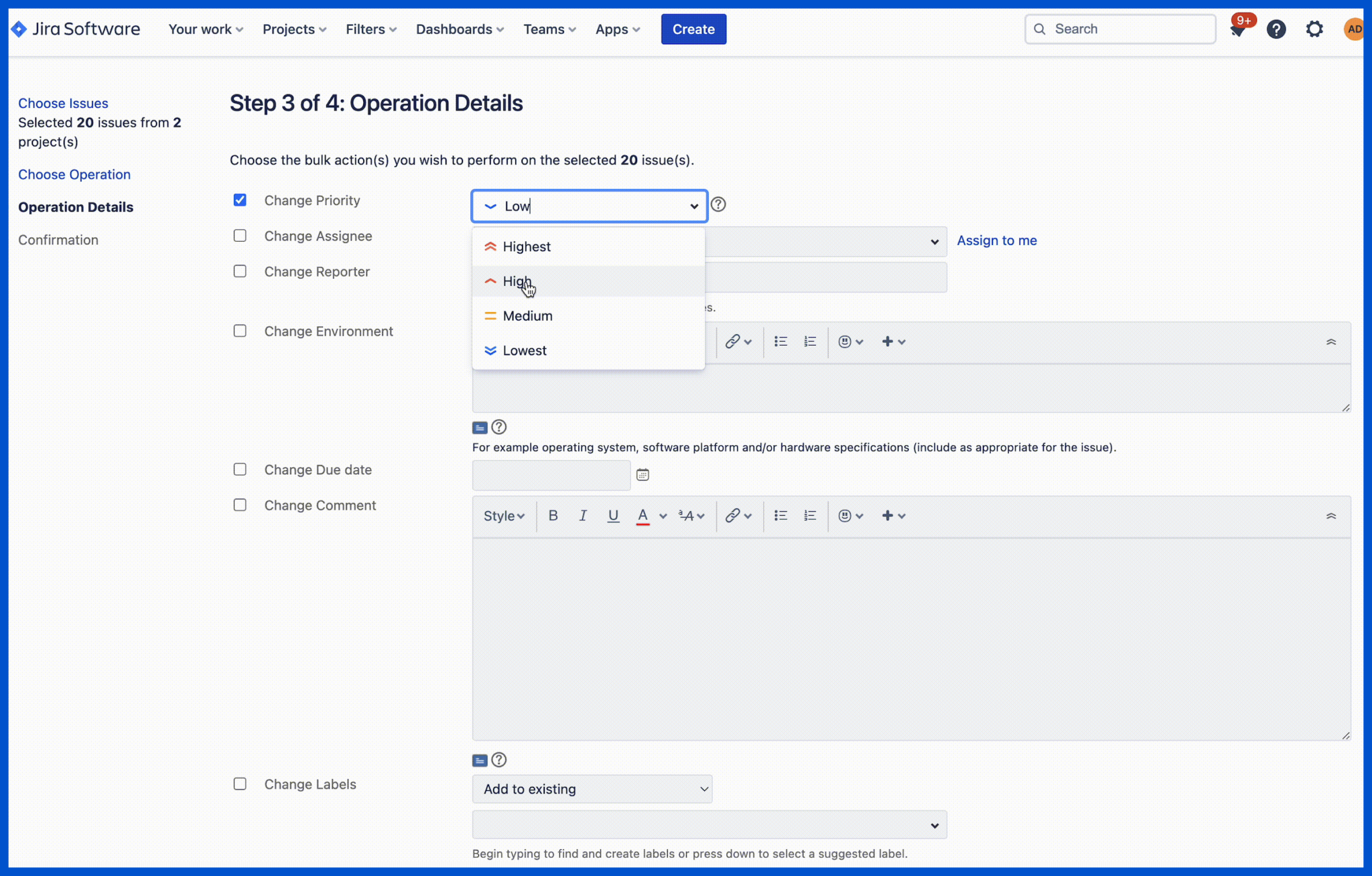Image resolution: width=1372 pixels, height=876 pixels.
Task: Enable the Change Assignee checkbox
Action: click(240, 236)
